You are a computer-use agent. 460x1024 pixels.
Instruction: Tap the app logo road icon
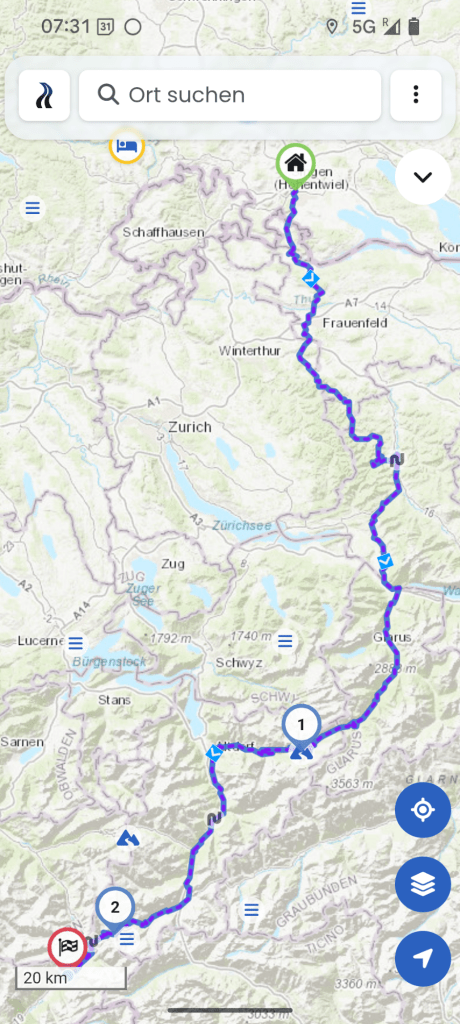point(44,95)
